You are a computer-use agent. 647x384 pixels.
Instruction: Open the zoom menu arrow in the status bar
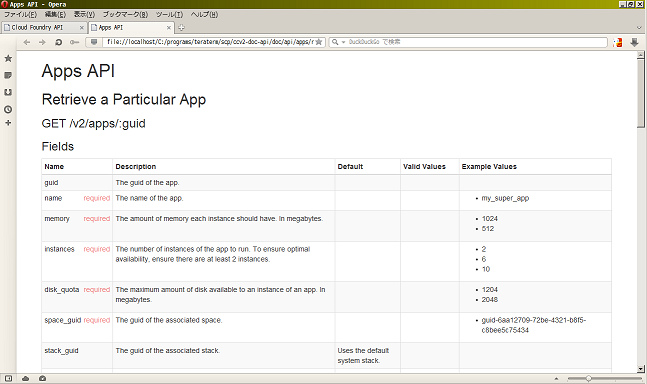(x=556, y=378)
